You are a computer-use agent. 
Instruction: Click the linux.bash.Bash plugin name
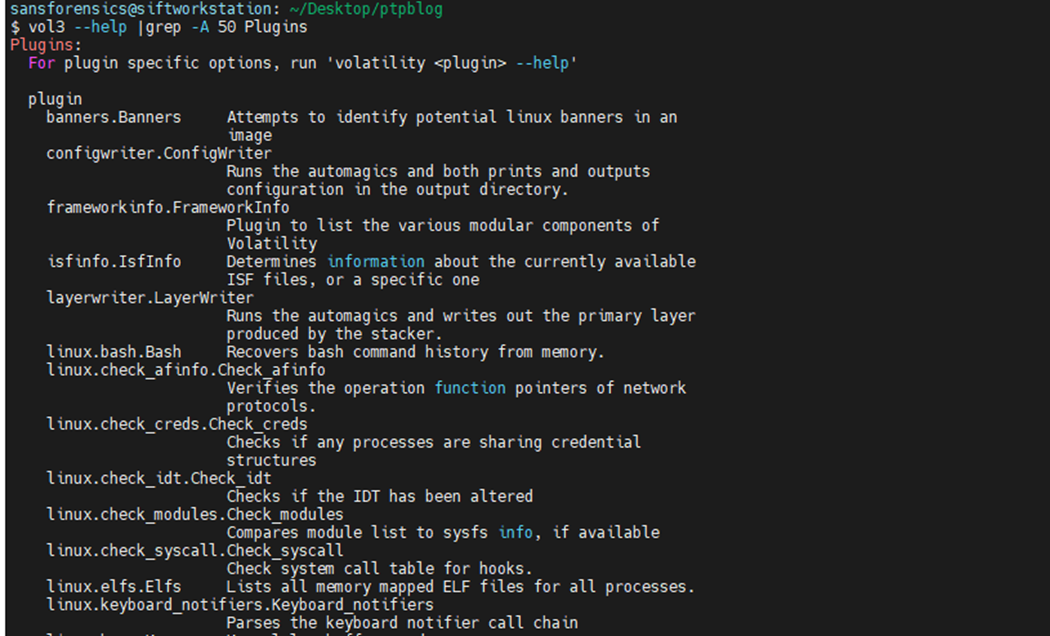pyautogui.click(x=113, y=352)
